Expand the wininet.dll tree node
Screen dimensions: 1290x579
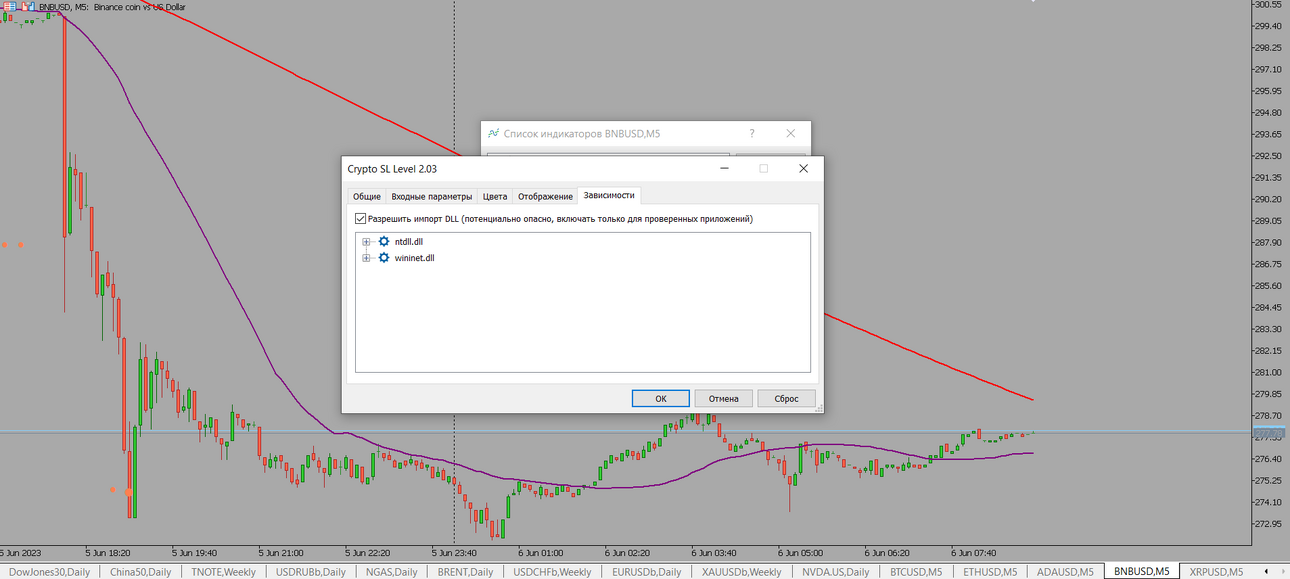366,258
